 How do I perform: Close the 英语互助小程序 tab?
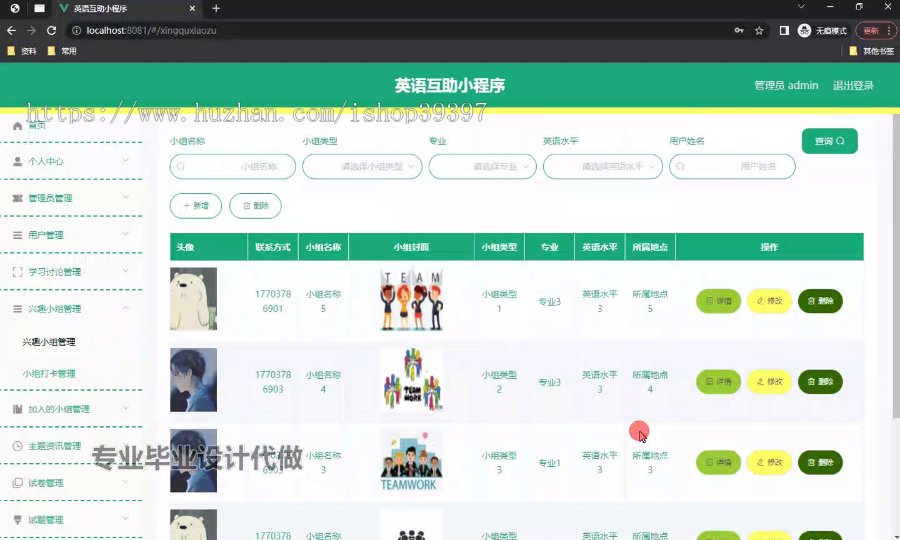[x=192, y=9]
